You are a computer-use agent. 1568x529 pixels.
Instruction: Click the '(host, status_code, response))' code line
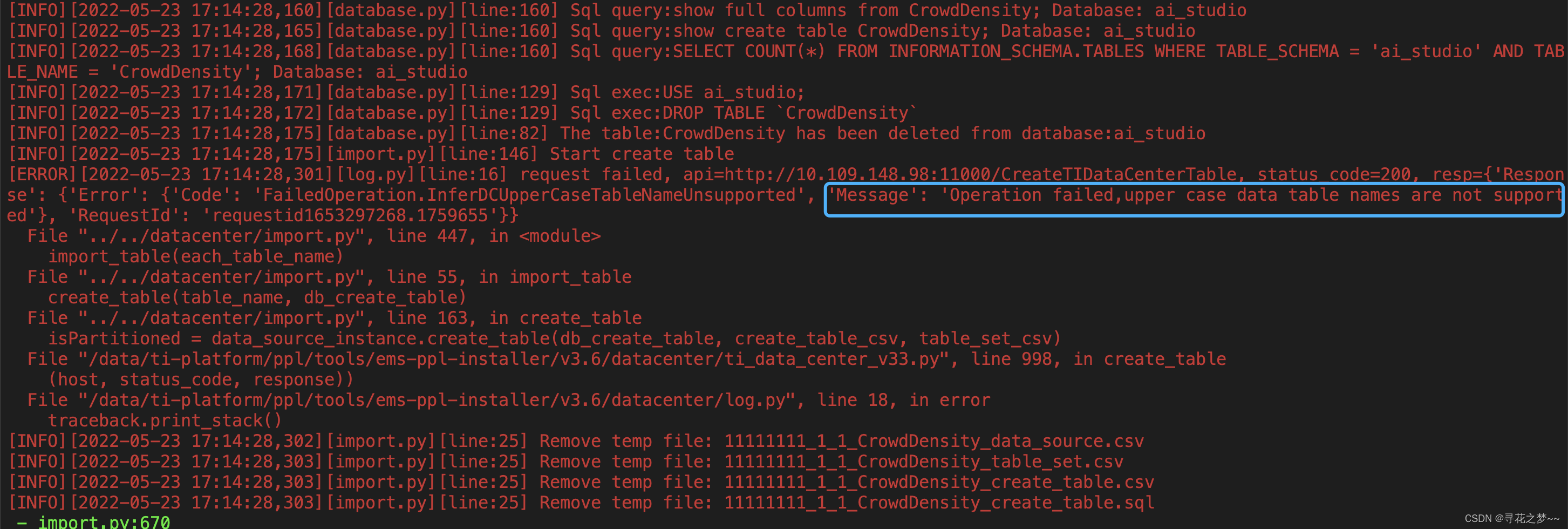tap(201, 380)
